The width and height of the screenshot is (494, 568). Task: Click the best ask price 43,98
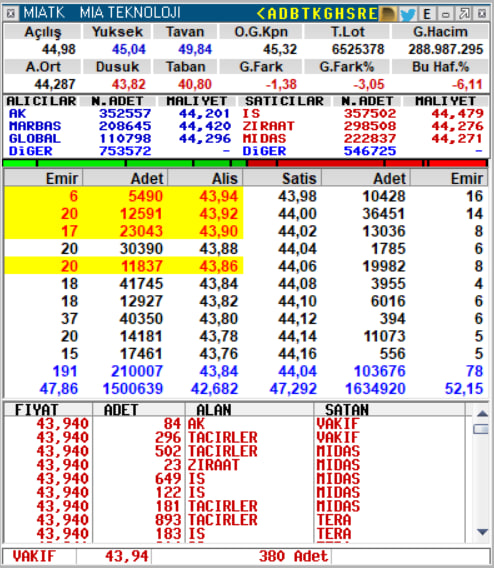coord(297,196)
